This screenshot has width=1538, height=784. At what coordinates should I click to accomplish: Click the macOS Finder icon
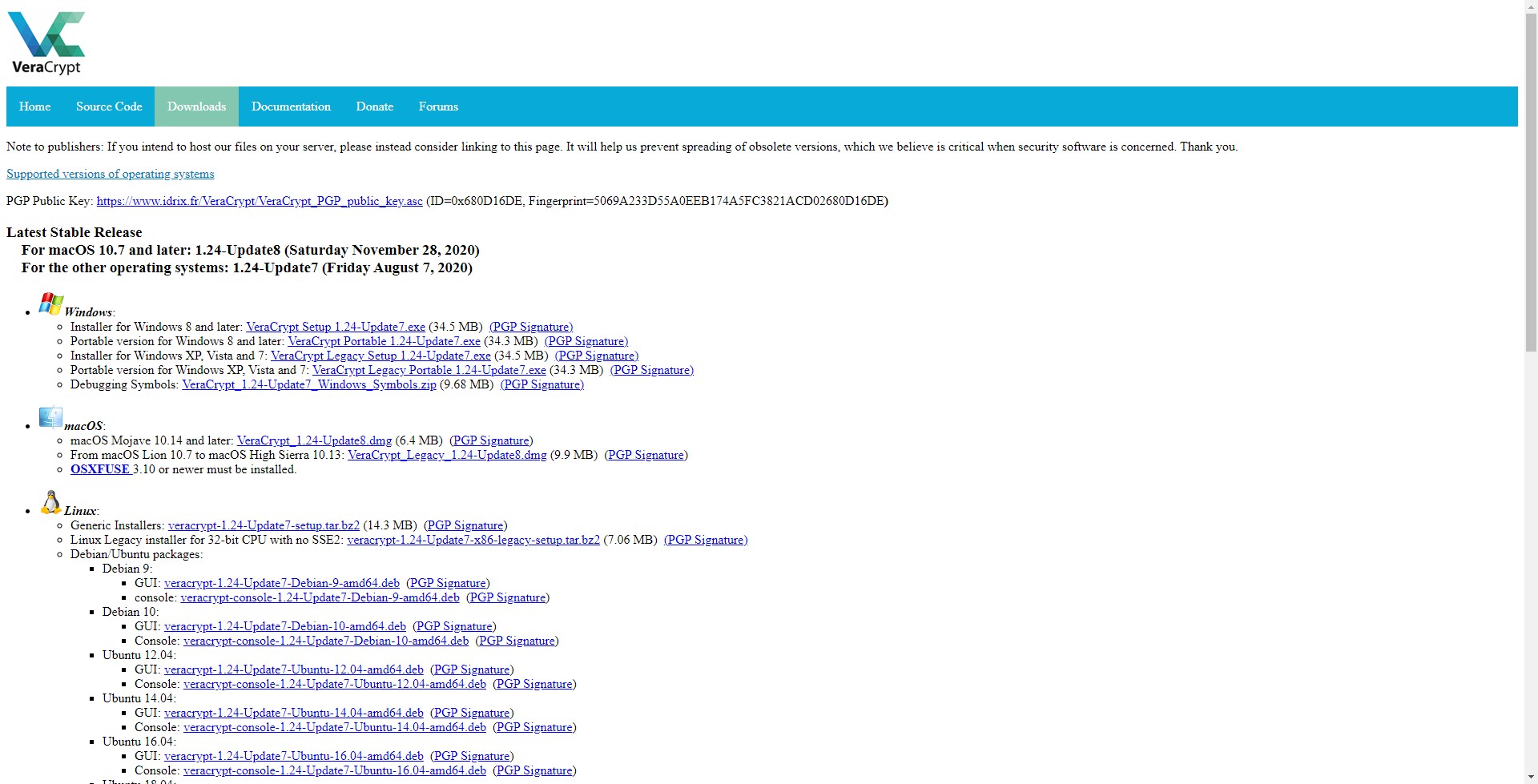pyautogui.click(x=50, y=418)
